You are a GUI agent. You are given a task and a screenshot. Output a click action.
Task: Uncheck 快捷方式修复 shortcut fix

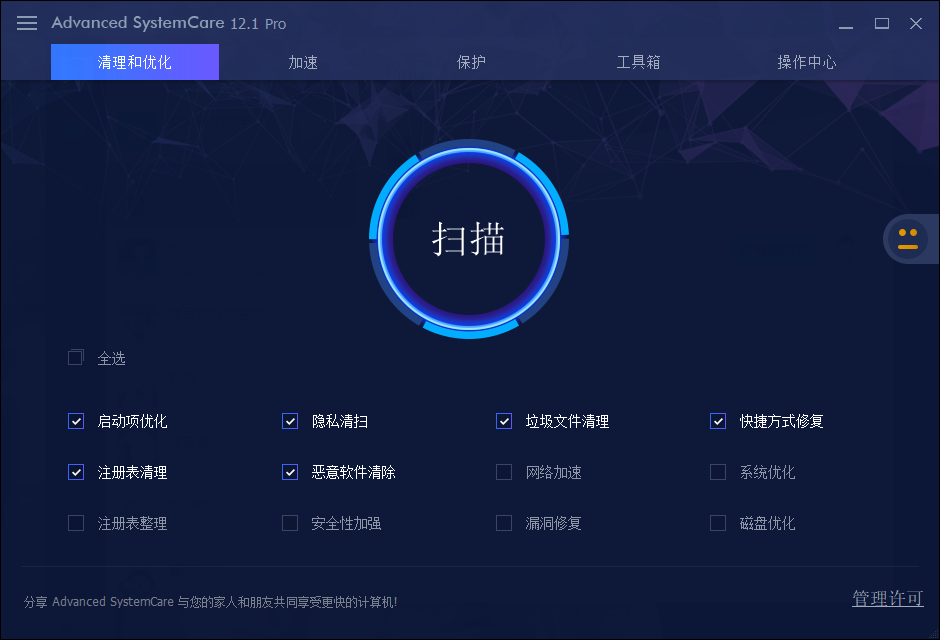tap(717, 421)
